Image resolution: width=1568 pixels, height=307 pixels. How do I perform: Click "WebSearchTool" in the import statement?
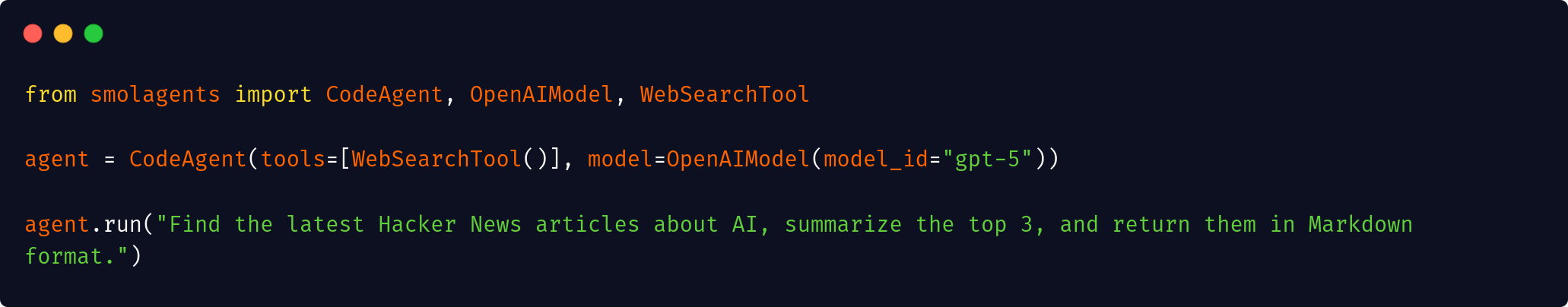(724, 94)
